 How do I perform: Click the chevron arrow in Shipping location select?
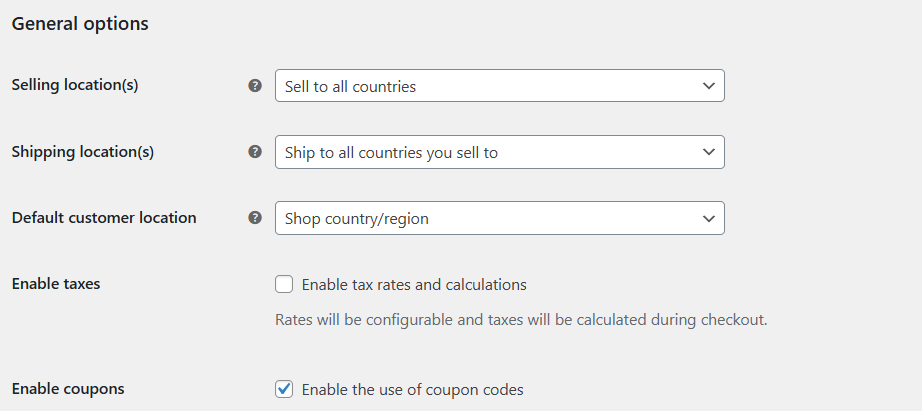[x=709, y=152]
